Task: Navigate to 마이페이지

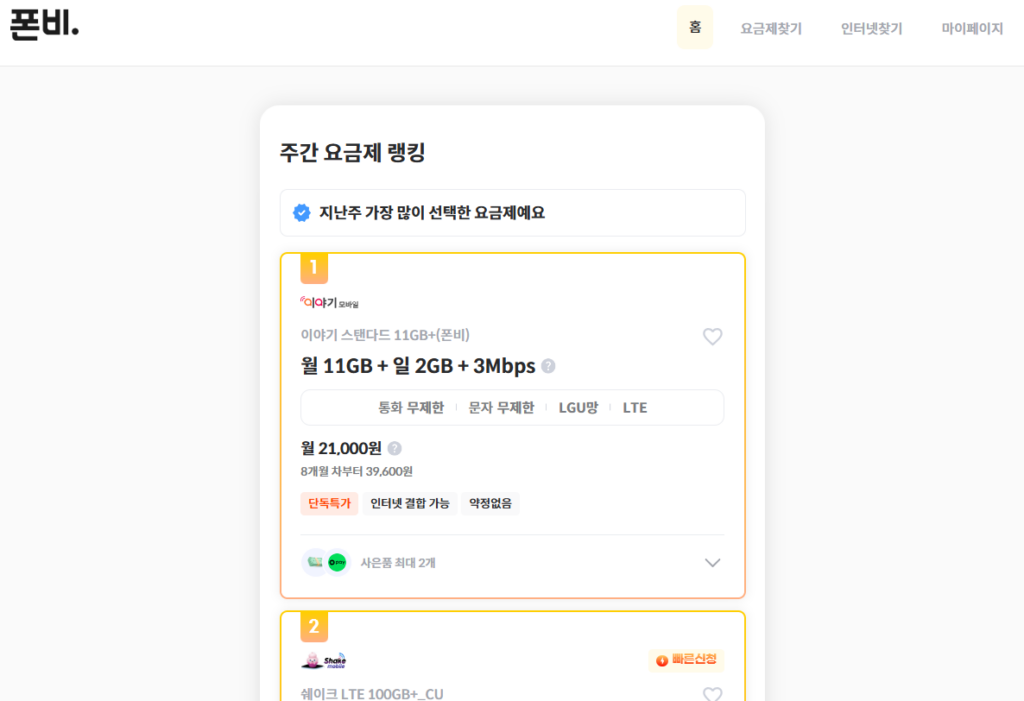Action: coord(971,29)
